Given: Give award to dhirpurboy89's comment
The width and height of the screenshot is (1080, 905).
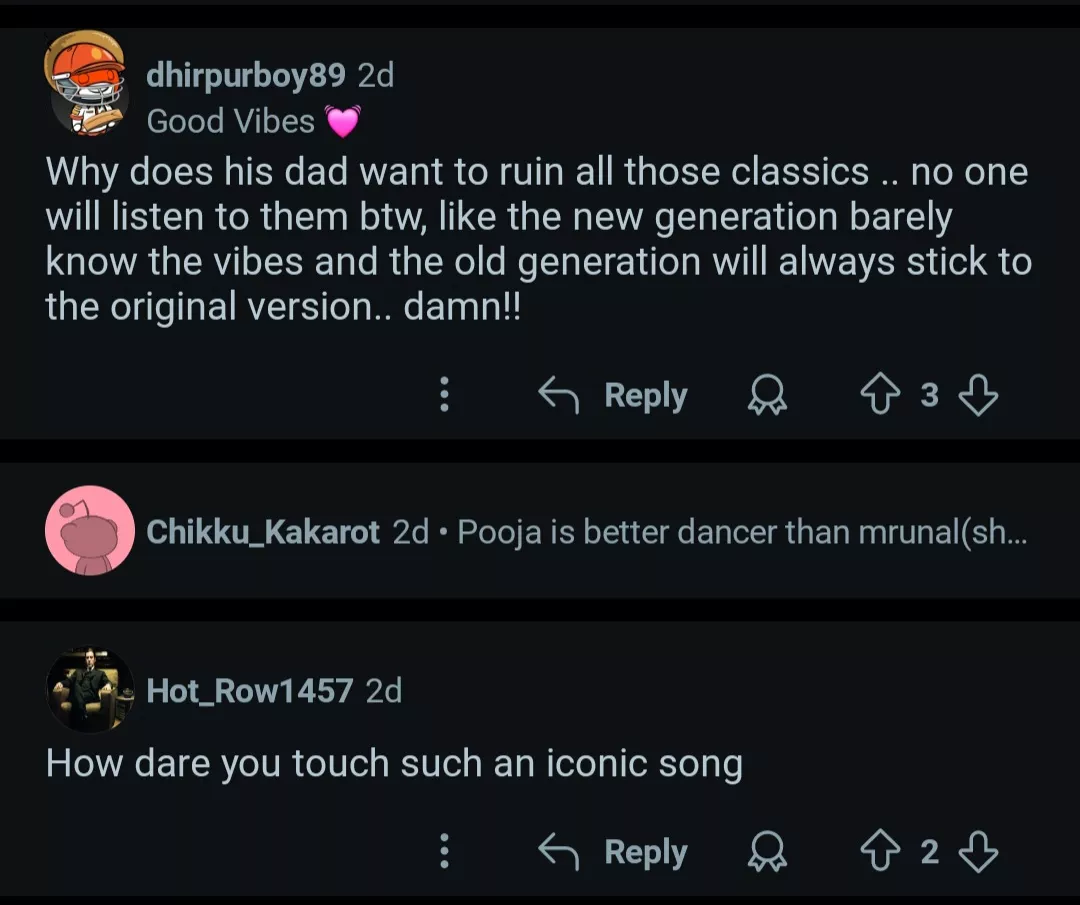Looking at the screenshot, I should (x=768, y=396).
